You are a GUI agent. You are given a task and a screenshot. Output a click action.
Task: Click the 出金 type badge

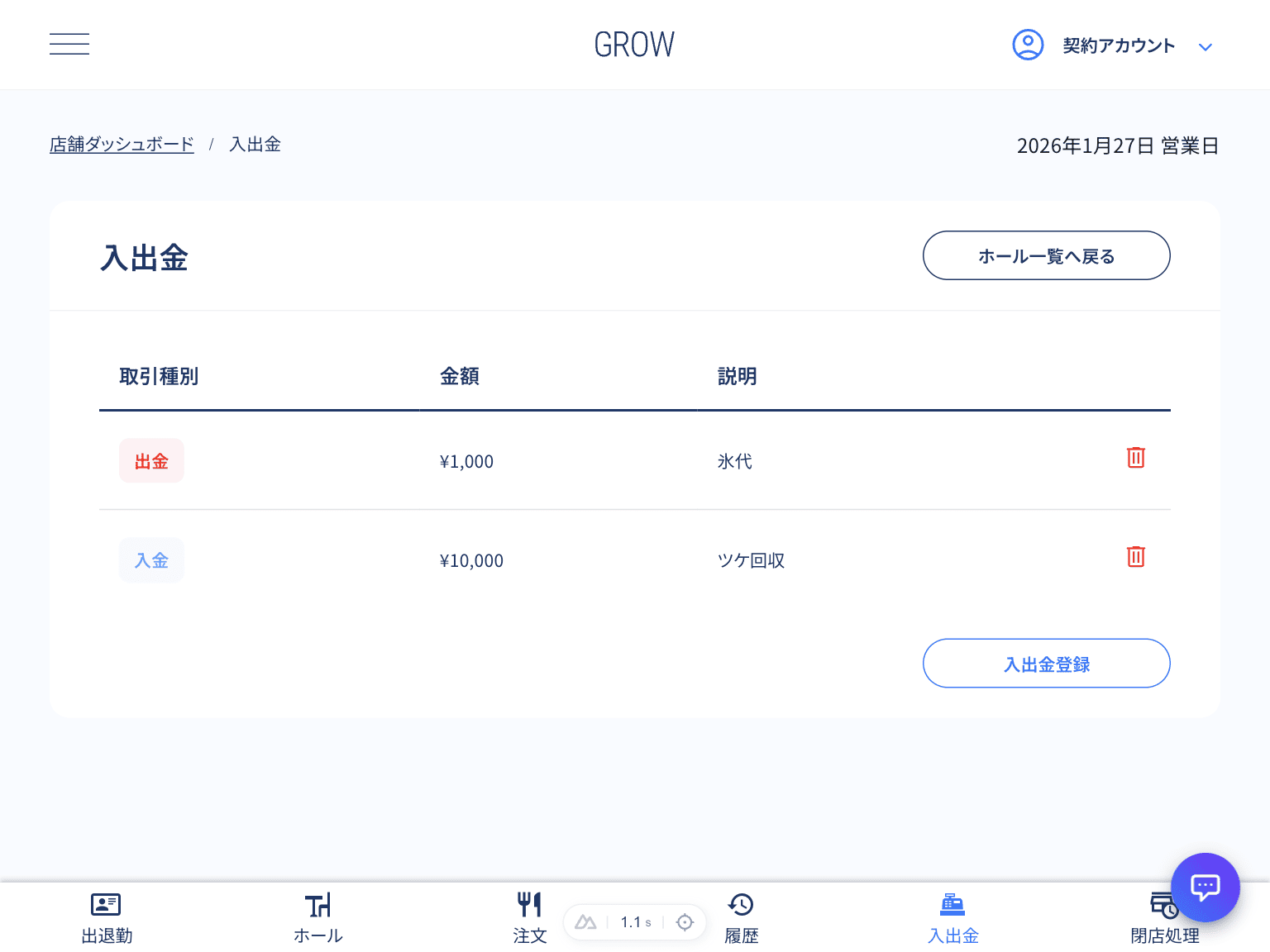[151, 461]
